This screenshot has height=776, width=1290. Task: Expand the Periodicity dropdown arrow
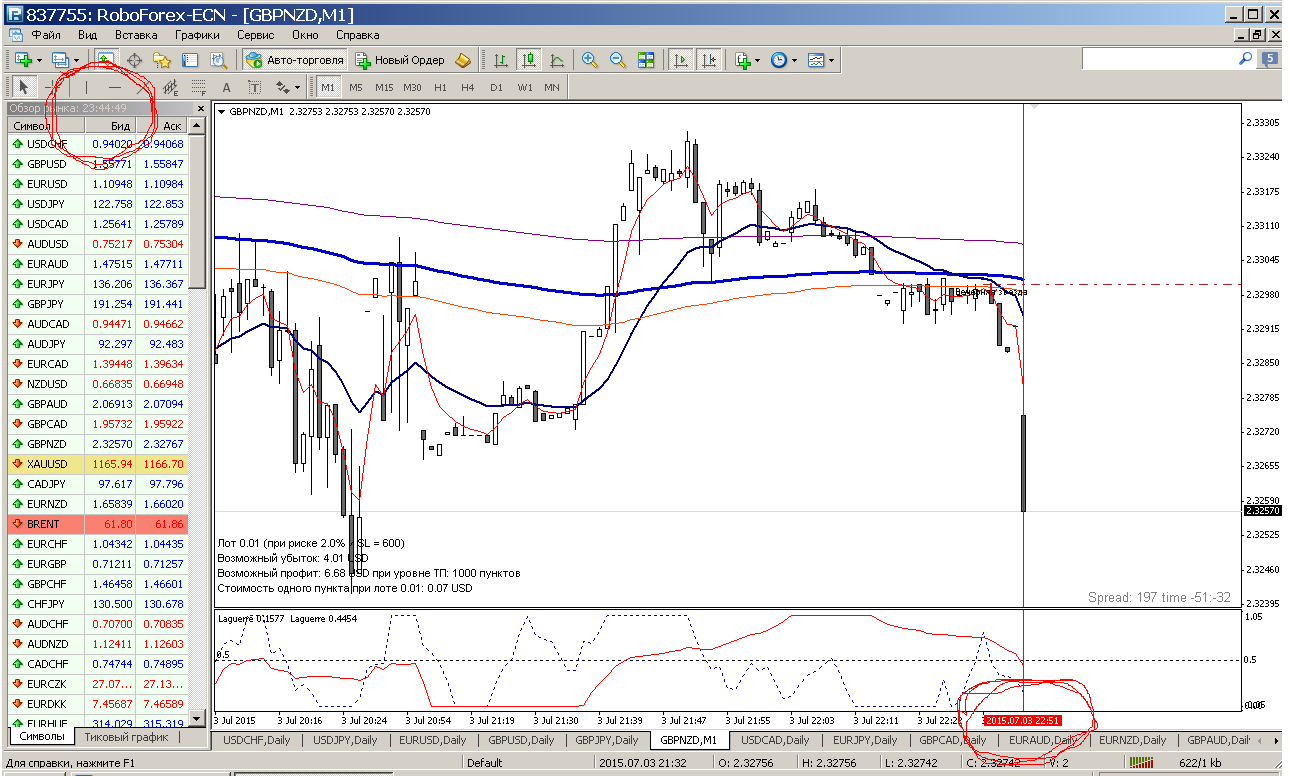point(795,60)
